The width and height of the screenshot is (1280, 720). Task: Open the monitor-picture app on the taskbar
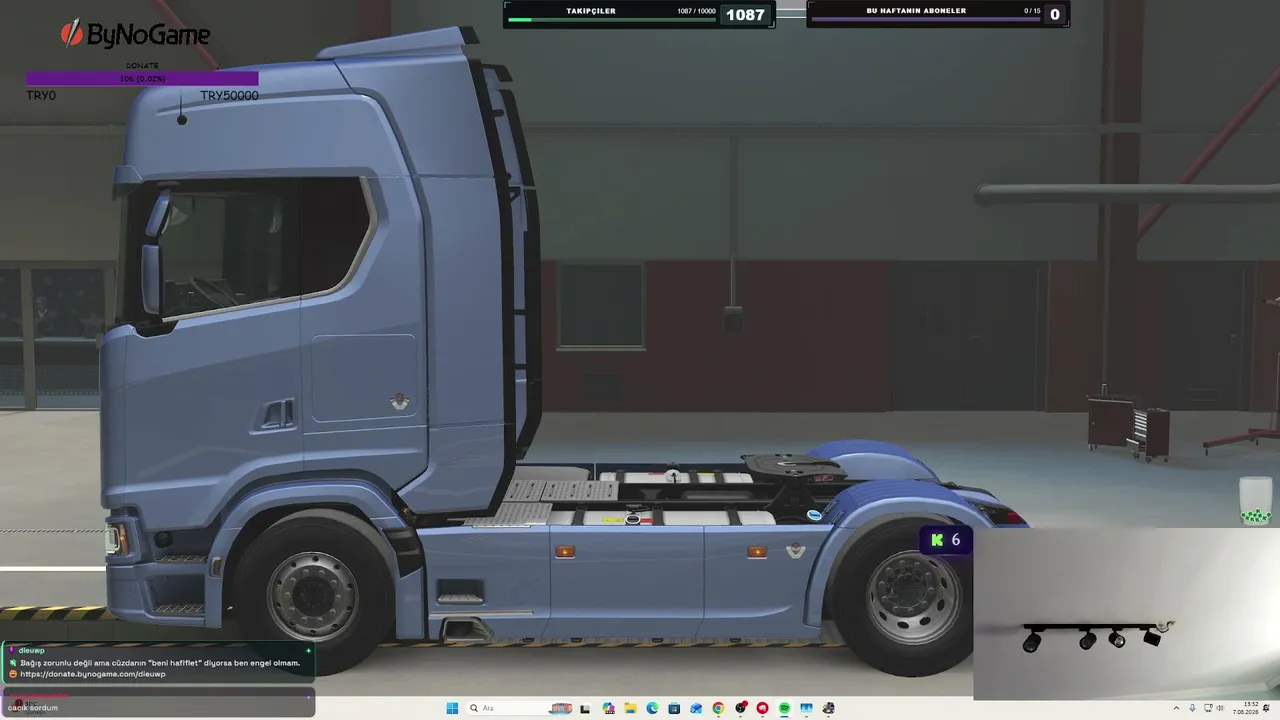click(x=806, y=708)
